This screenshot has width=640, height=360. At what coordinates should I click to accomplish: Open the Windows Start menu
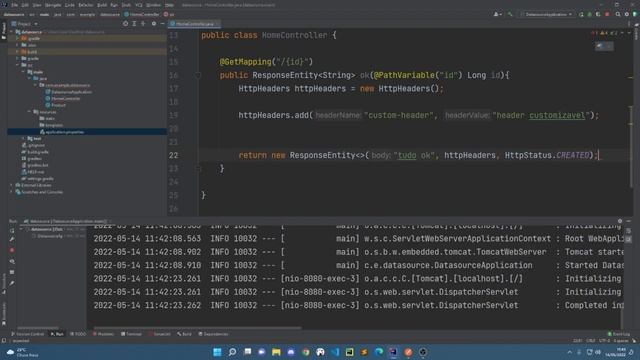coord(218,352)
